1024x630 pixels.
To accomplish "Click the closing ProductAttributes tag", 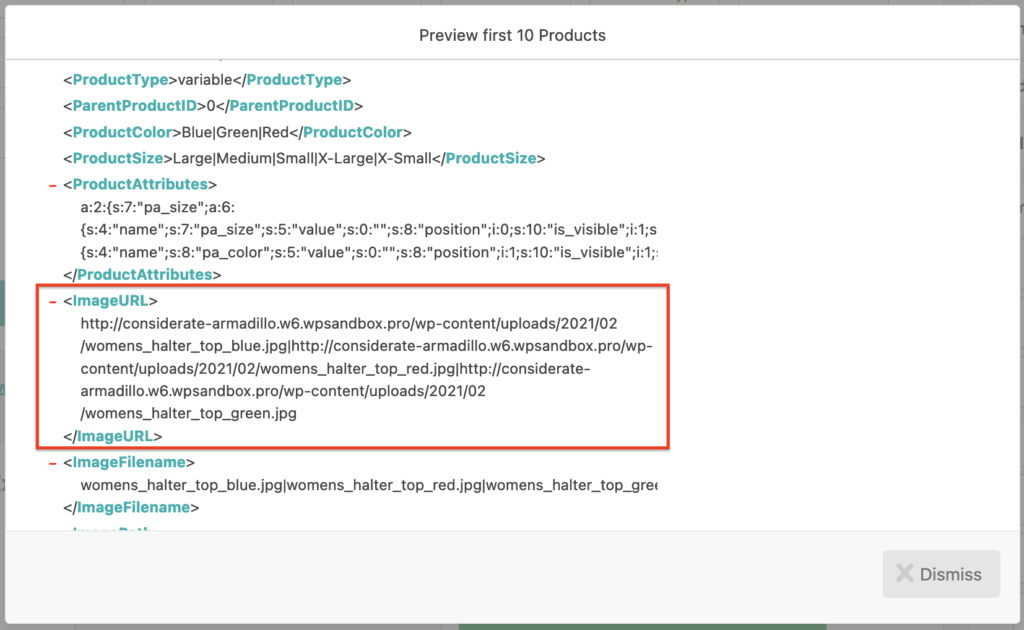I will 143,274.
